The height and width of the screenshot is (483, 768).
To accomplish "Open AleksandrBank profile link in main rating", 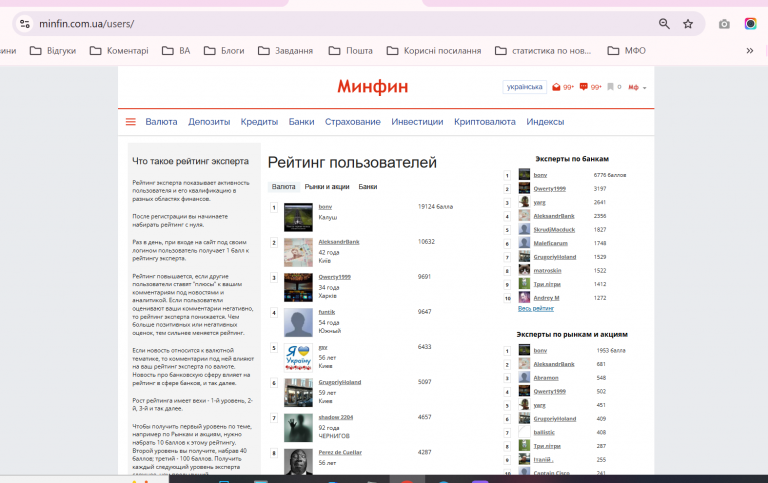I will tap(339, 242).
